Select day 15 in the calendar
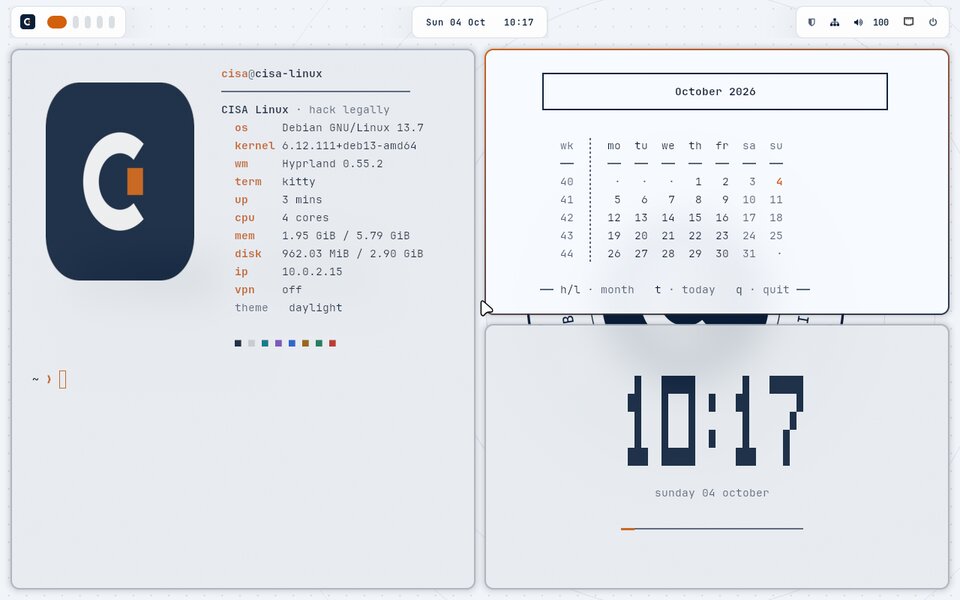The image size is (960, 600). pyautogui.click(x=695, y=217)
